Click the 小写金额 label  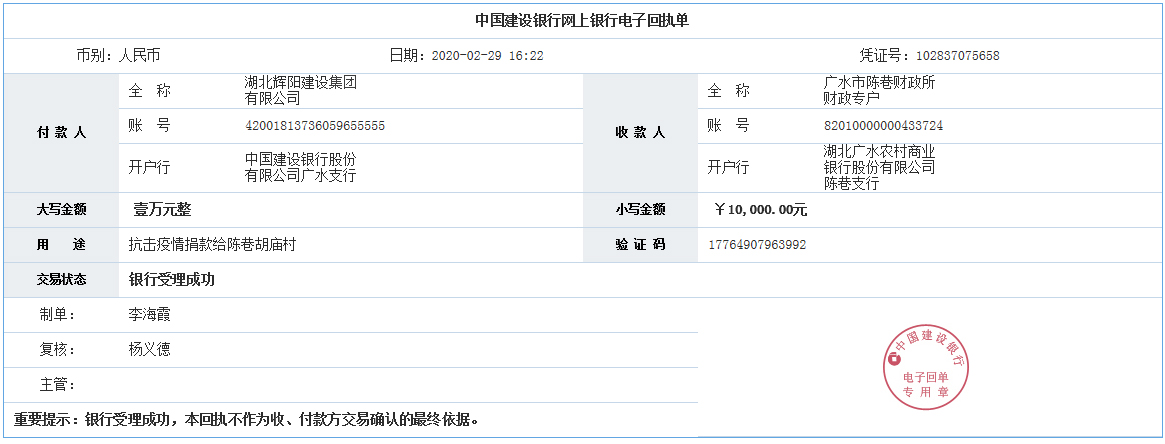point(640,210)
